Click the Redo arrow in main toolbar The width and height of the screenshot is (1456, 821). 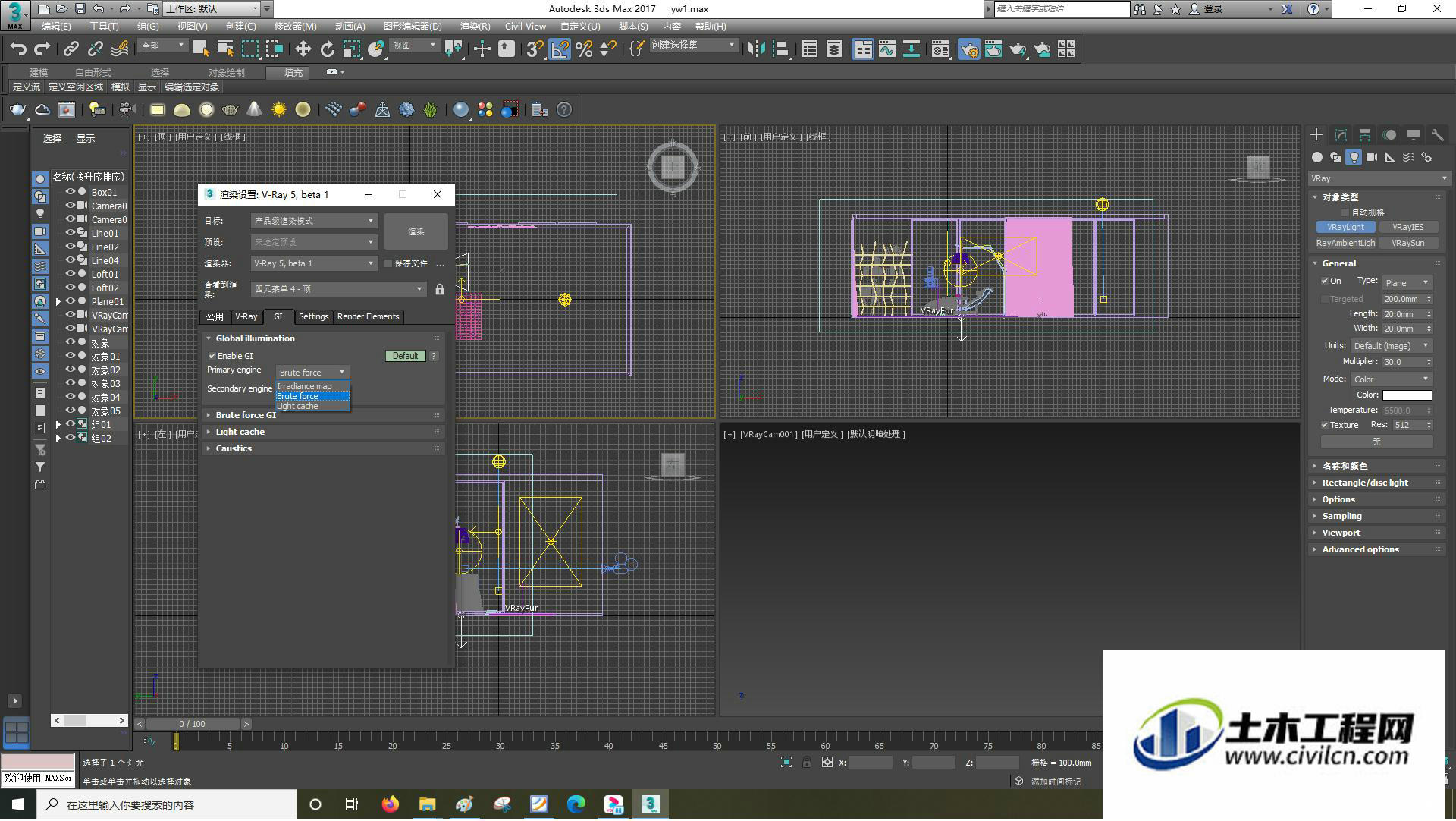tap(42, 49)
